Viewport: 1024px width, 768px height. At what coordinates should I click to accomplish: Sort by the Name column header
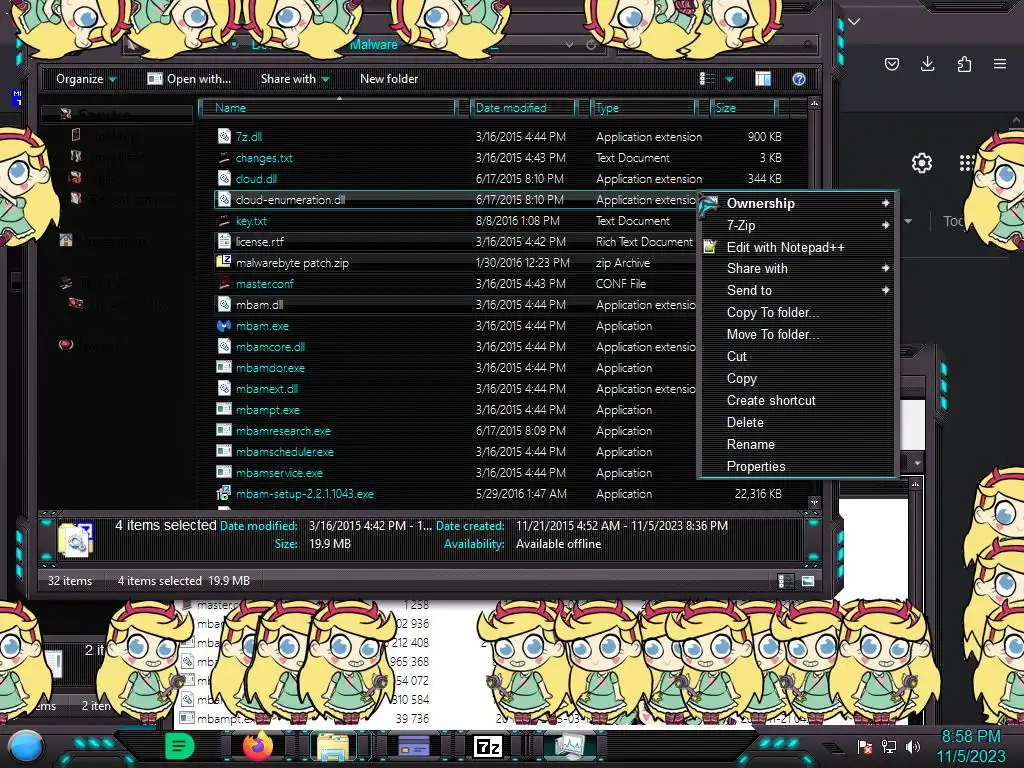pos(328,108)
